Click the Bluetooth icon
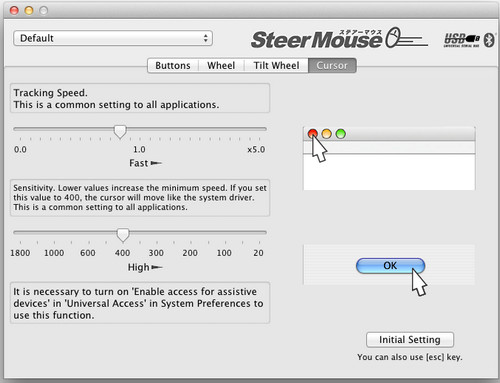The width and height of the screenshot is (500, 383). pyautogui.click(x=489, y=40)
